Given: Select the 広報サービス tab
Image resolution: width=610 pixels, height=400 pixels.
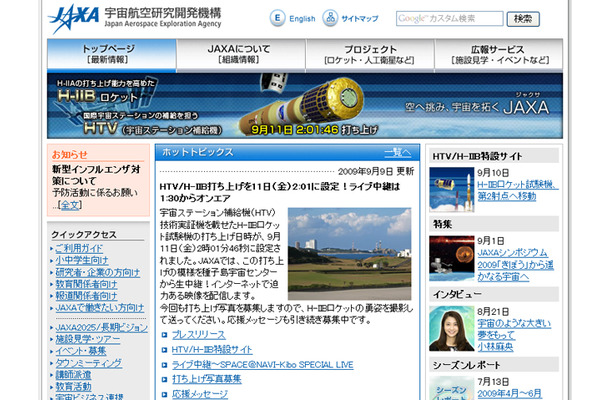Looking at the screenshot, I should coord(499,55).
